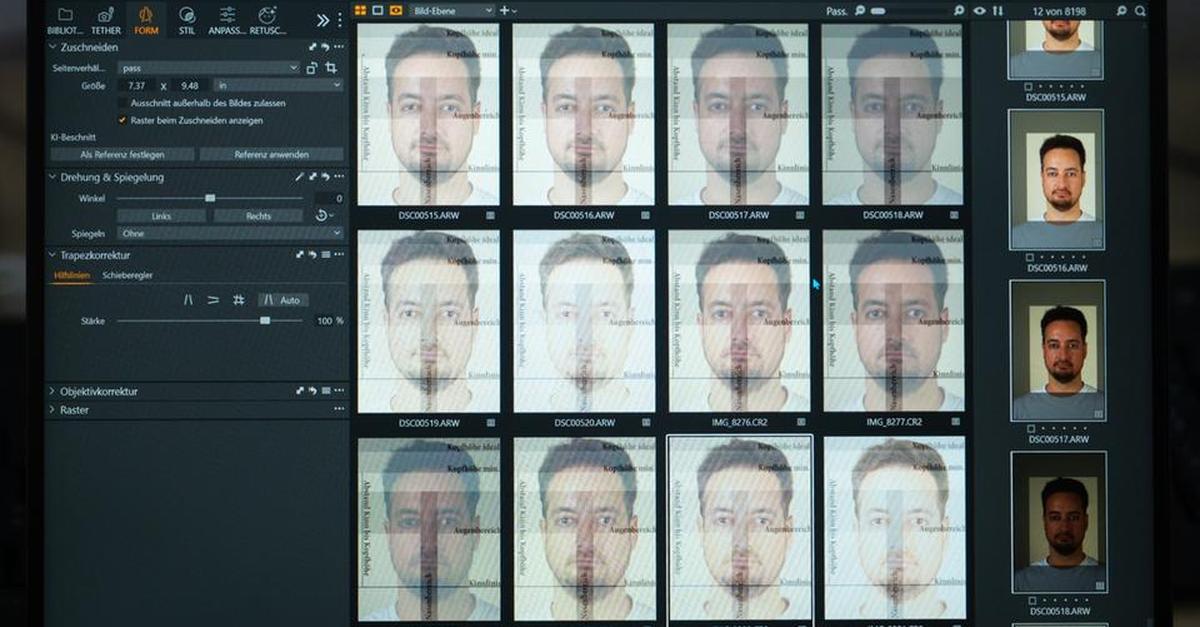Open the size unit dropdown showing in
Screen dimensions: 1200x627
click(278, 86)
